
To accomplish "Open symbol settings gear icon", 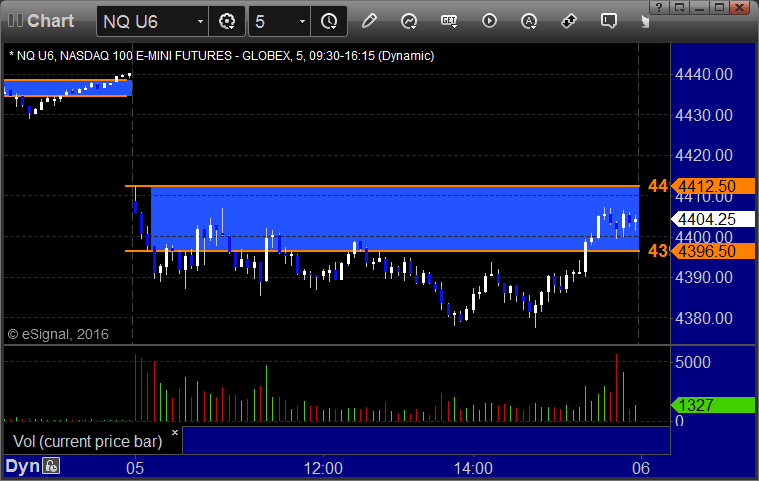I will pos(227,21).
